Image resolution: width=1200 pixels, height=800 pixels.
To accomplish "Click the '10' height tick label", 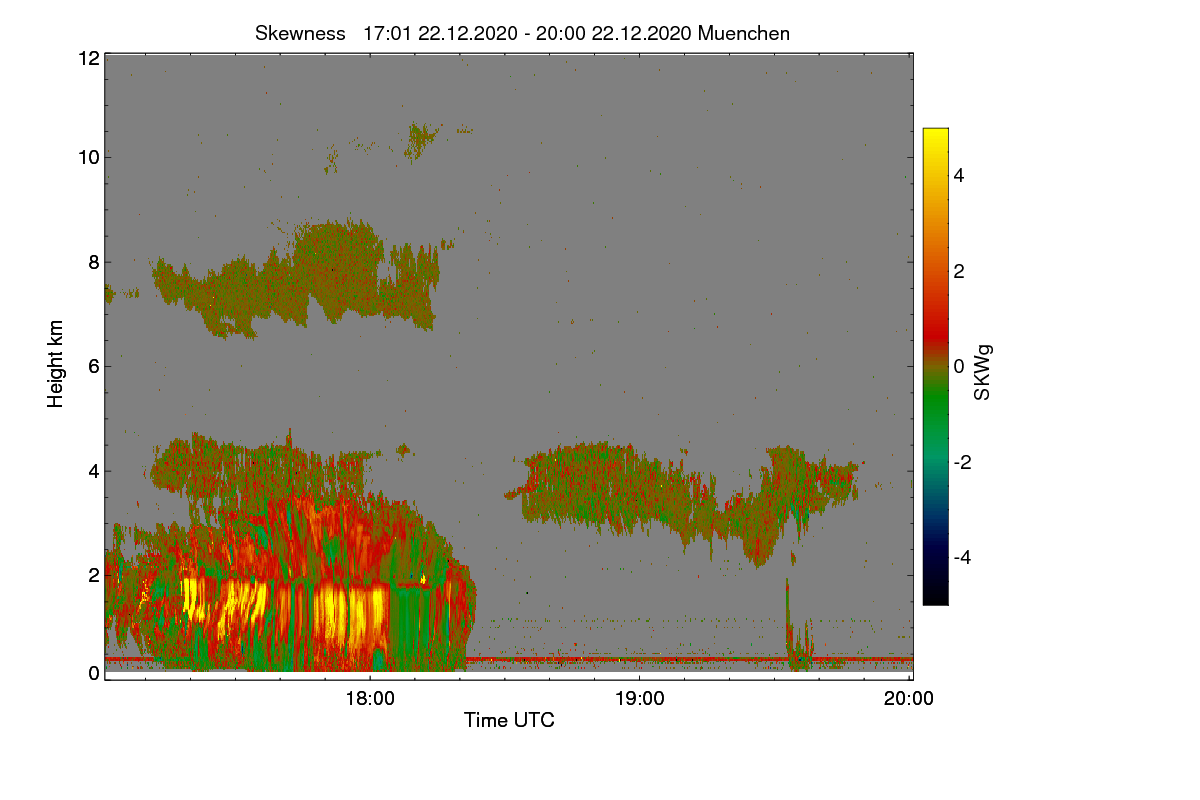I will tap(88, 157).
